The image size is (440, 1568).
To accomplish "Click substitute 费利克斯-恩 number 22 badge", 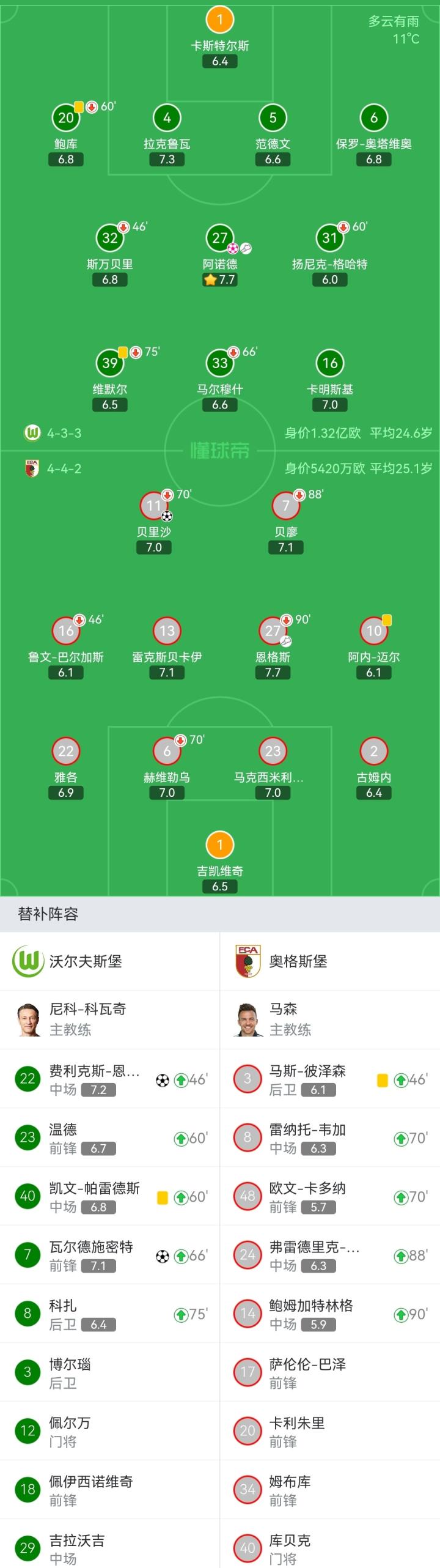I will coord(28,1079).
